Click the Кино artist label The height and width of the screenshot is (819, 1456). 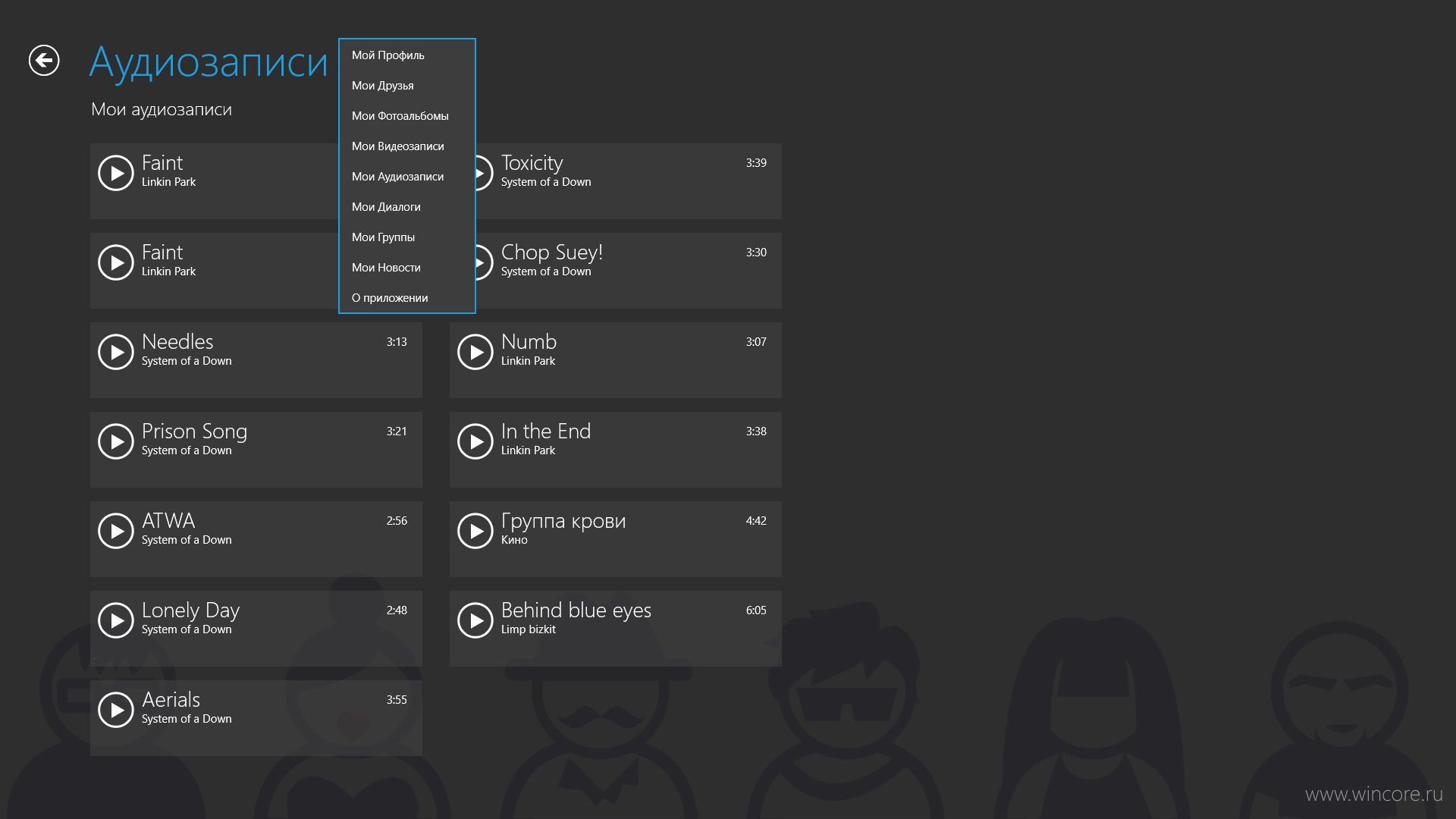click(514, 540)
